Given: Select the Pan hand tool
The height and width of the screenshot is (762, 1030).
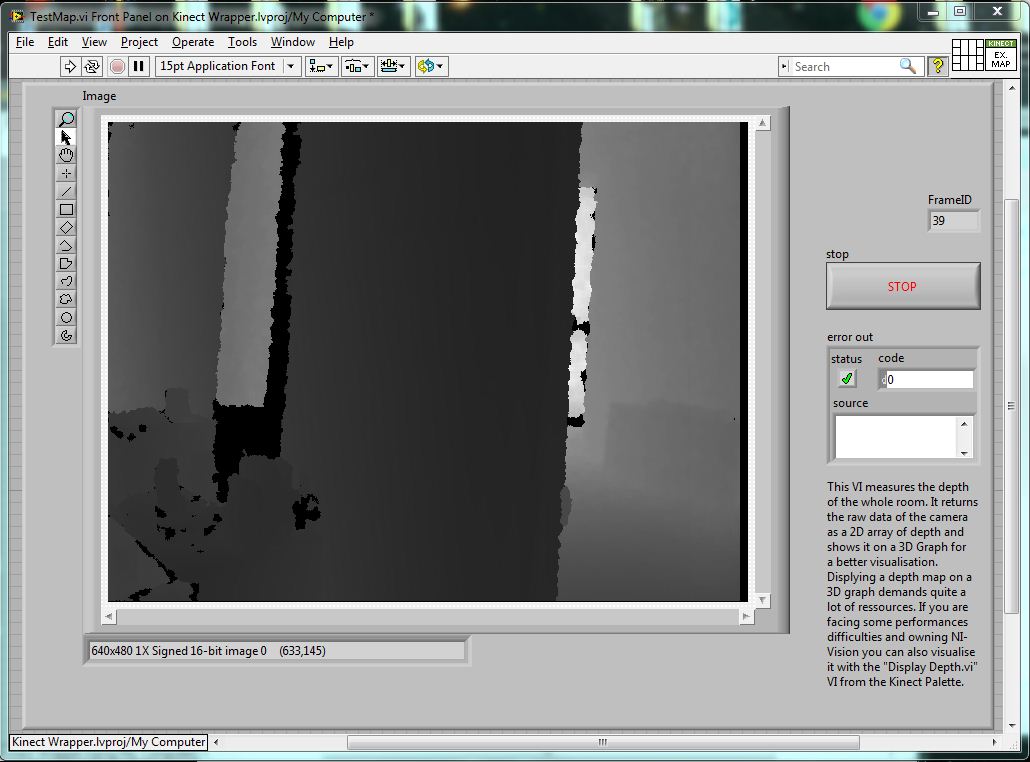Looking at the screenshot, I should coord(66,156).
